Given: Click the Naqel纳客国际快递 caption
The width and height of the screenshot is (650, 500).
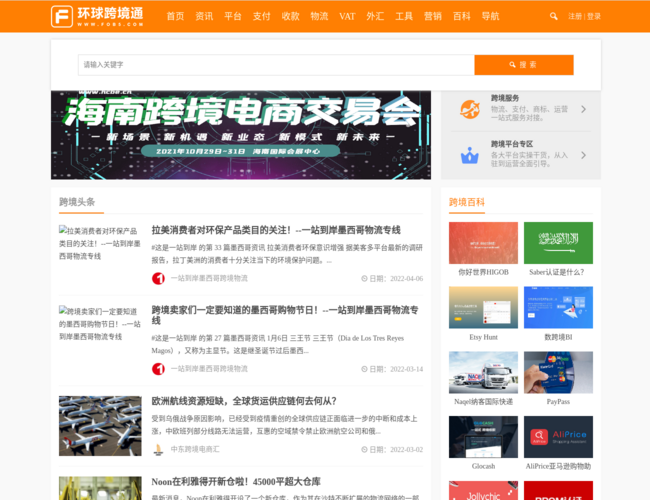Looking at the screenshot, I should (483, 402).
